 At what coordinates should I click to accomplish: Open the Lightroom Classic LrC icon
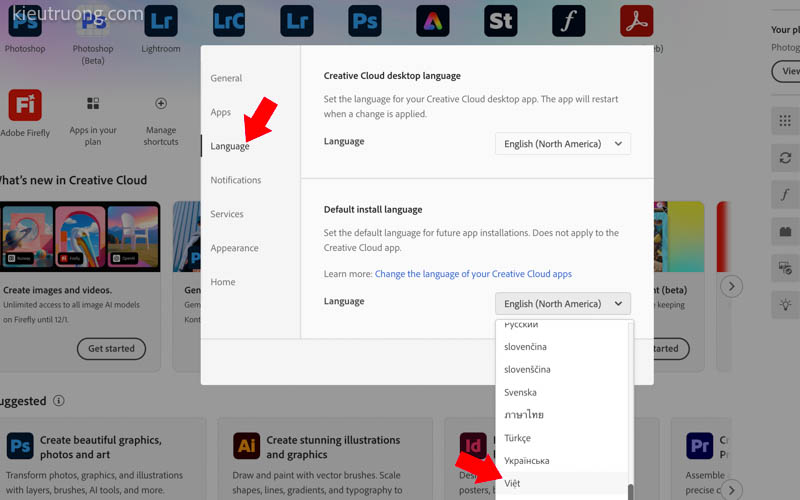click(x=229, y=21)
